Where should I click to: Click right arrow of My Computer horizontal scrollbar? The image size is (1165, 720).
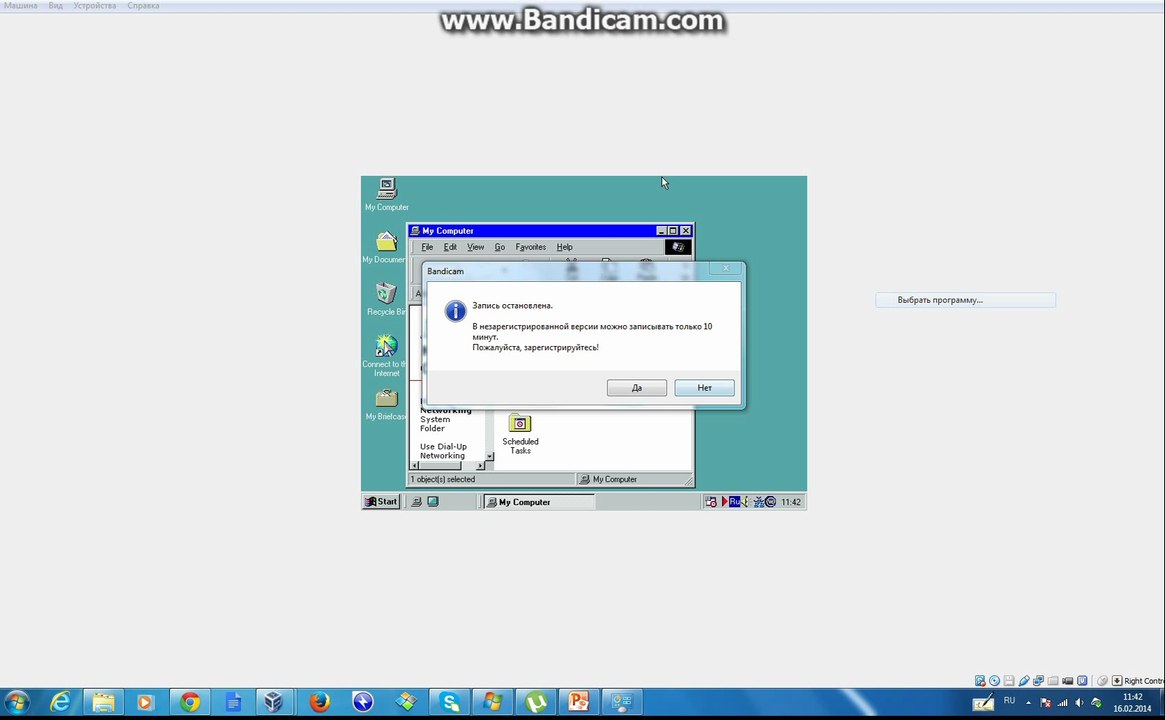point(481,465)
